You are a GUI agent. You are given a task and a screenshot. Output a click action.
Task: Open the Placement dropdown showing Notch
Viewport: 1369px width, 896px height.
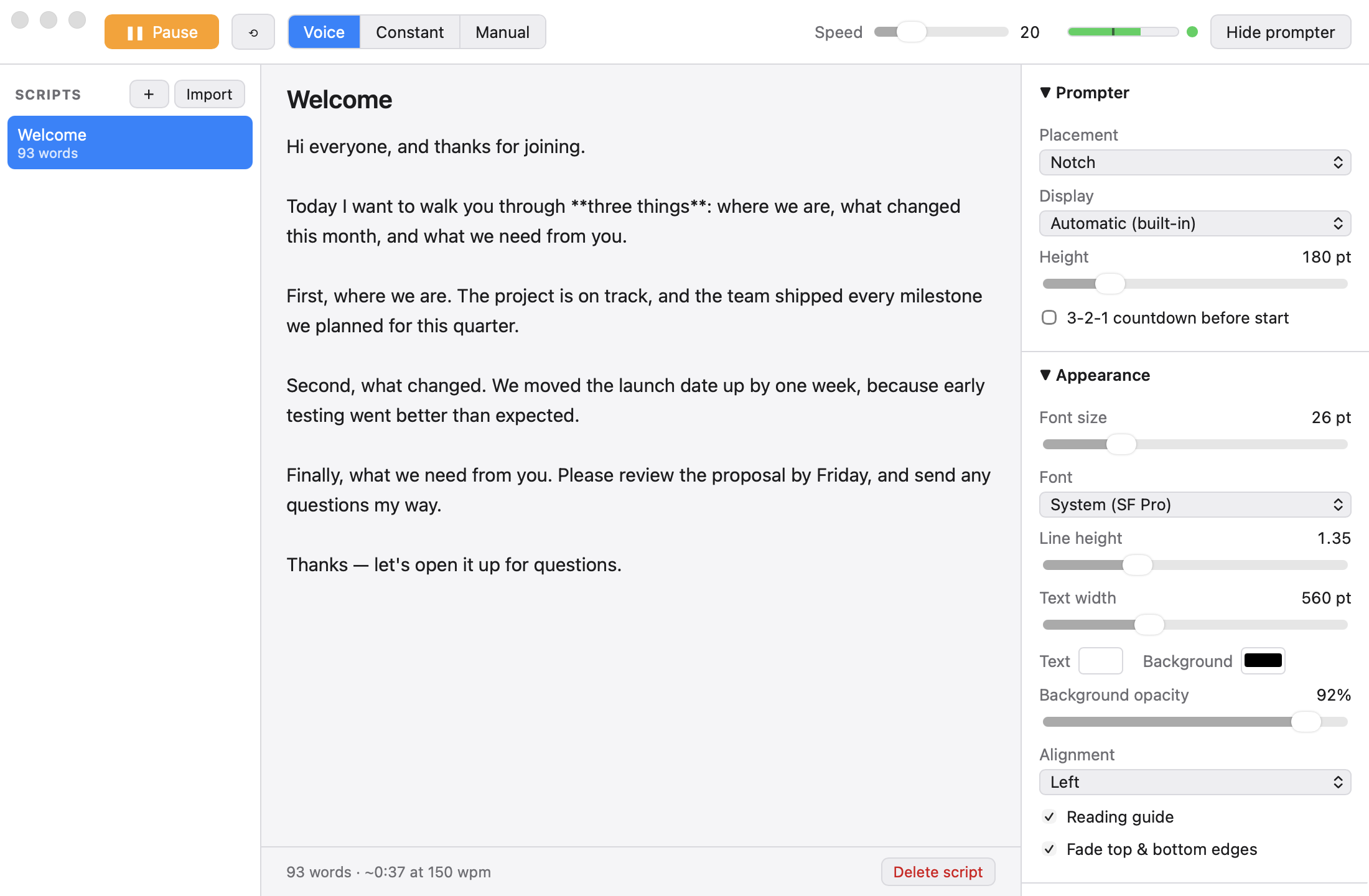coord(1195,162)
